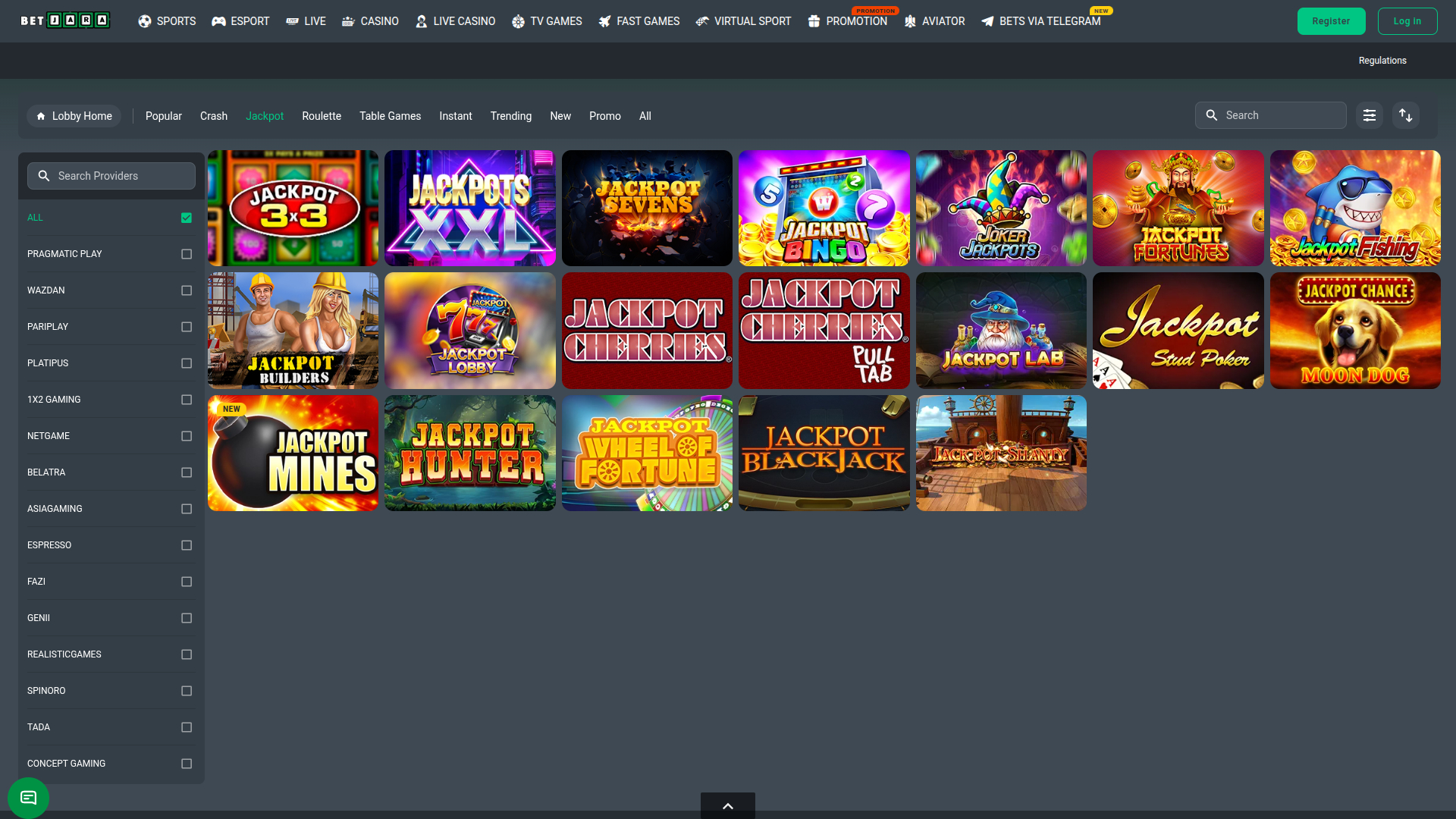Screen dimensions: 1456x819
Task: Click the Fast Games rocket icon
Action: 604,21
